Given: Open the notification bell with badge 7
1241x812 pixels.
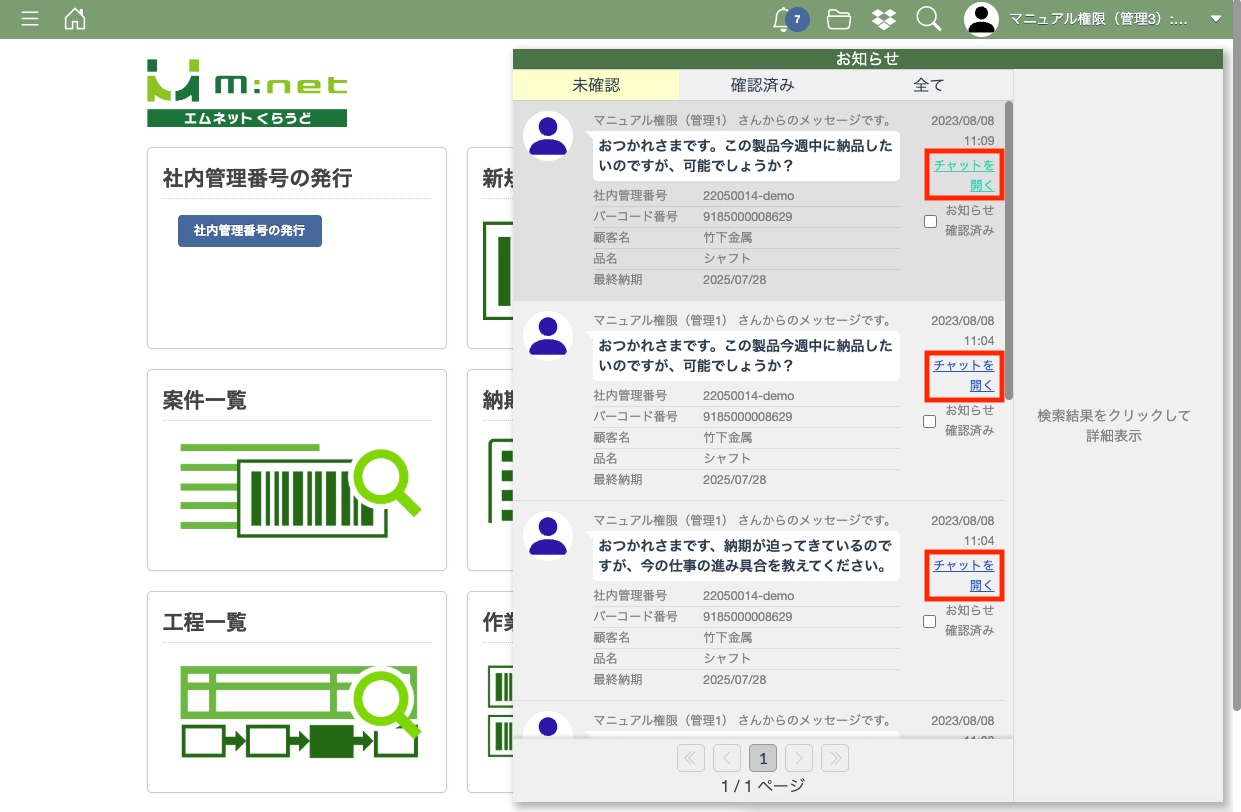Looking at the screenshot, I should click(784, 19).
